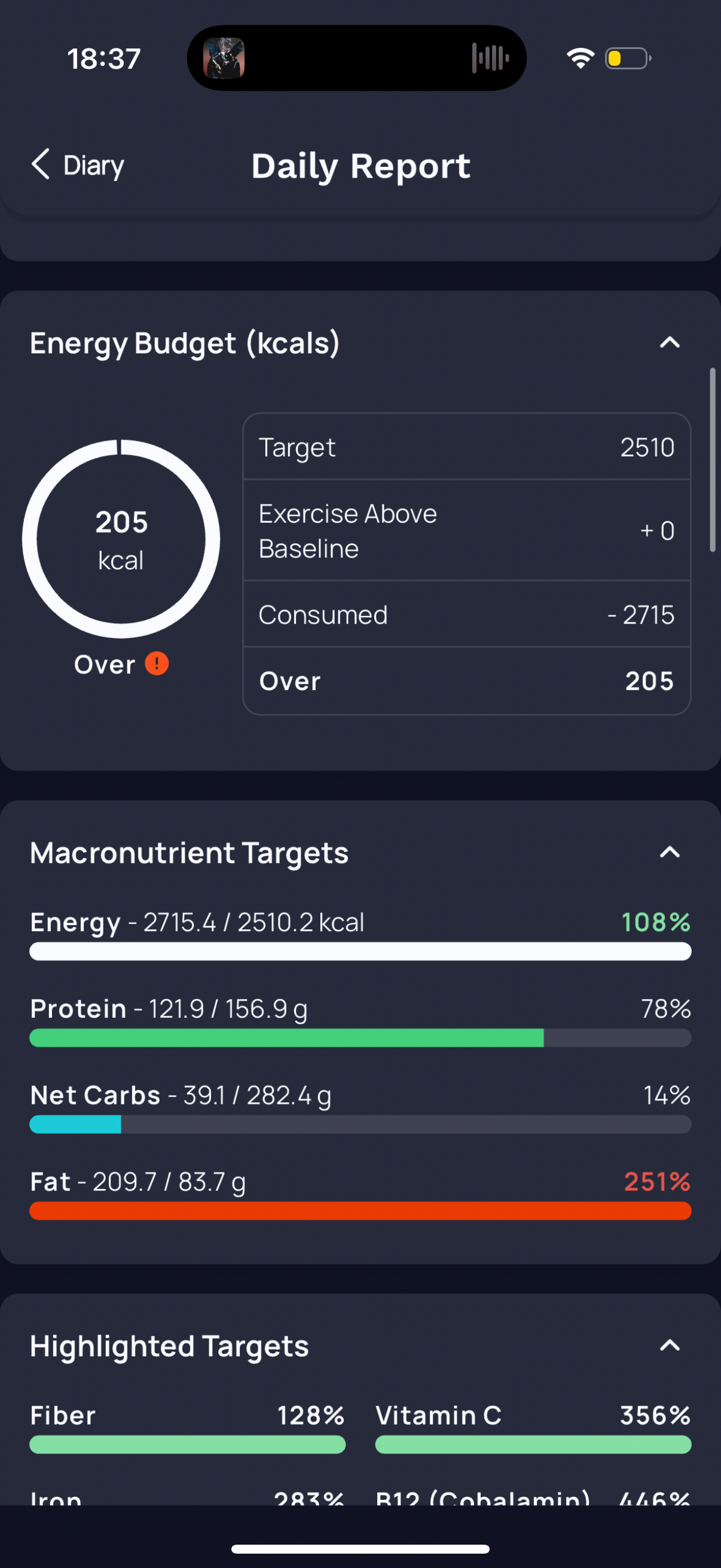The image size is (721, 1568).
Task: Select the Target 2510 row
Action: [467, 447]
